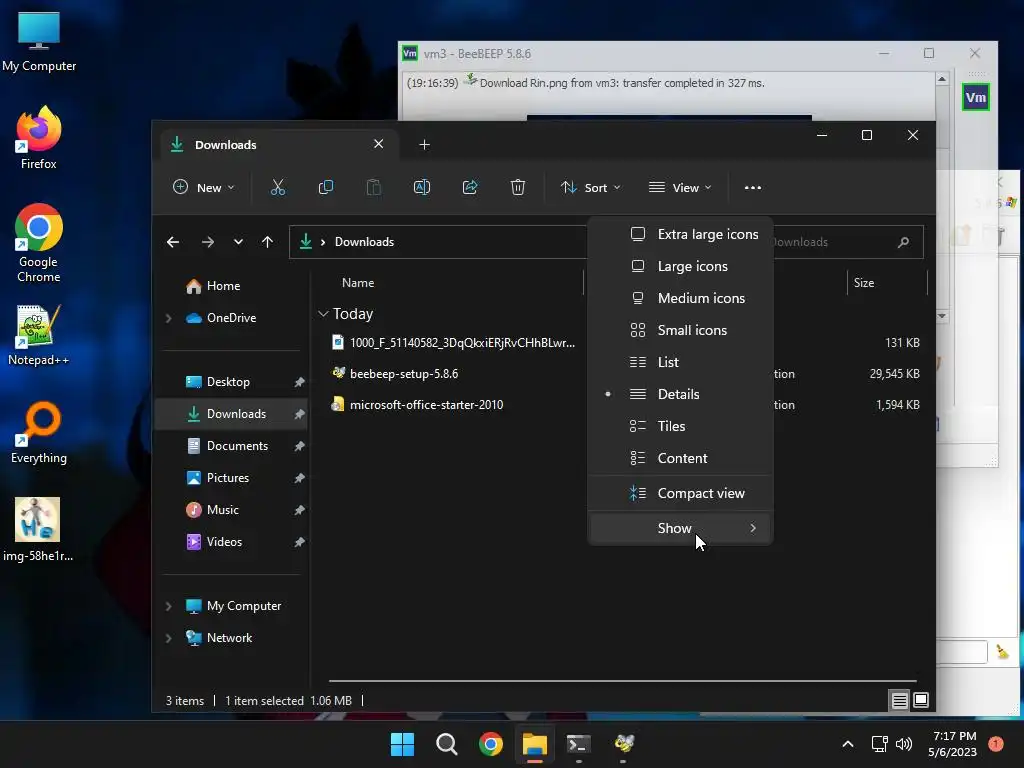Open recent locations chevron

point(238,242)
